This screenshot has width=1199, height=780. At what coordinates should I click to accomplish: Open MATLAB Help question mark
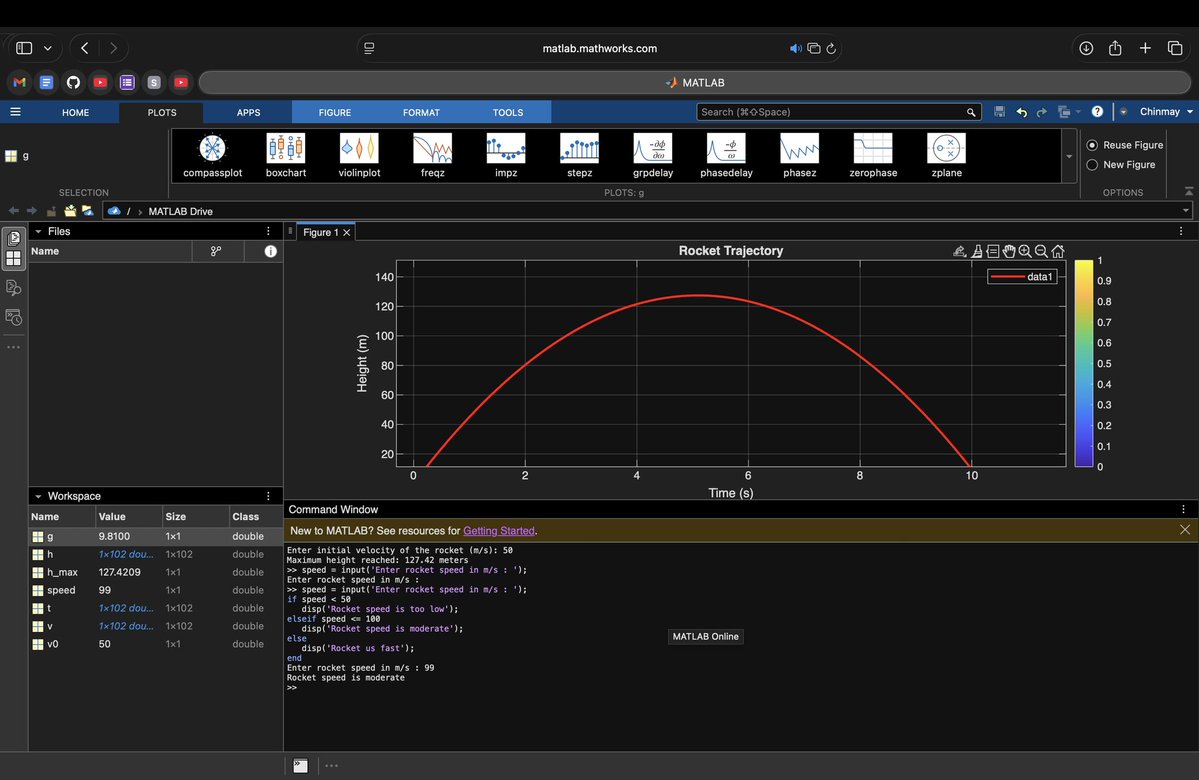pyautogui.click(x=1097, y=112)
